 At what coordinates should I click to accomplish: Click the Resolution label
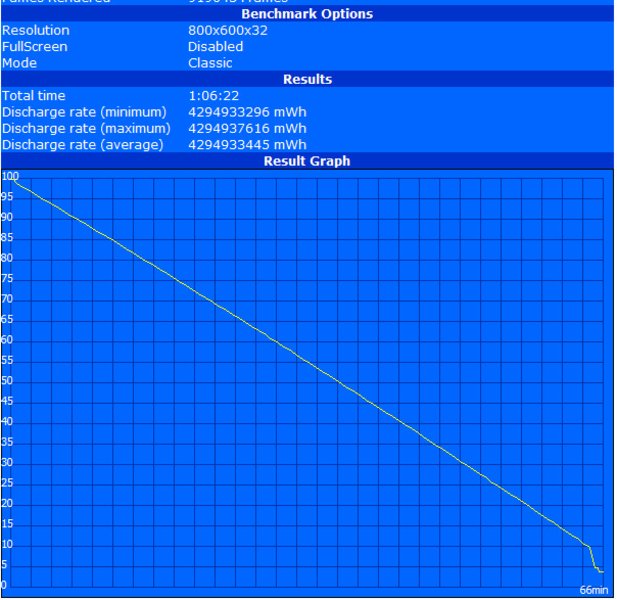click(36, 30)
